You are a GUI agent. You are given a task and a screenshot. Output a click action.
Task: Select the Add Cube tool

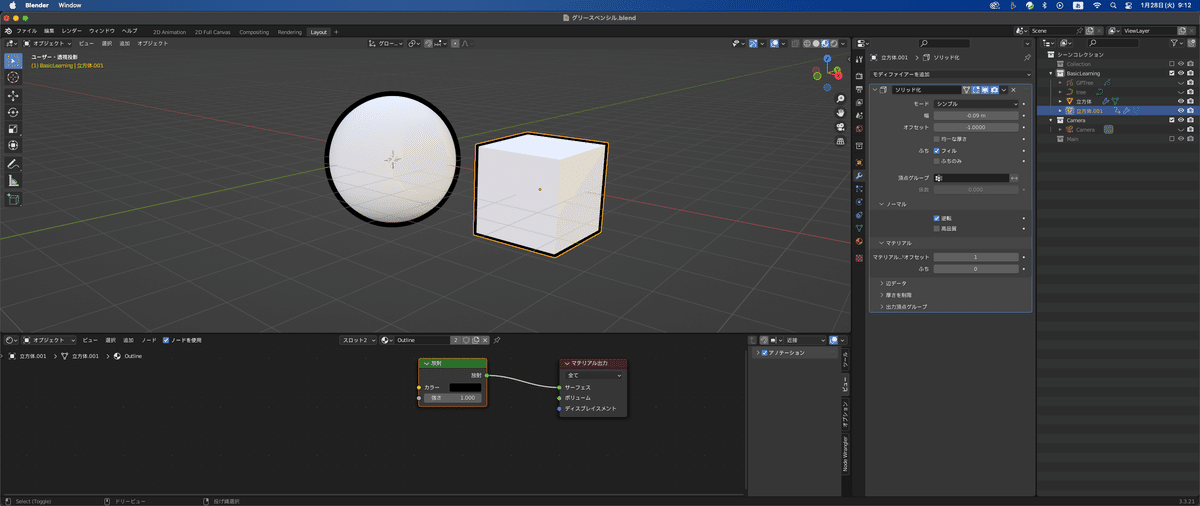click(x=13, y=199)
